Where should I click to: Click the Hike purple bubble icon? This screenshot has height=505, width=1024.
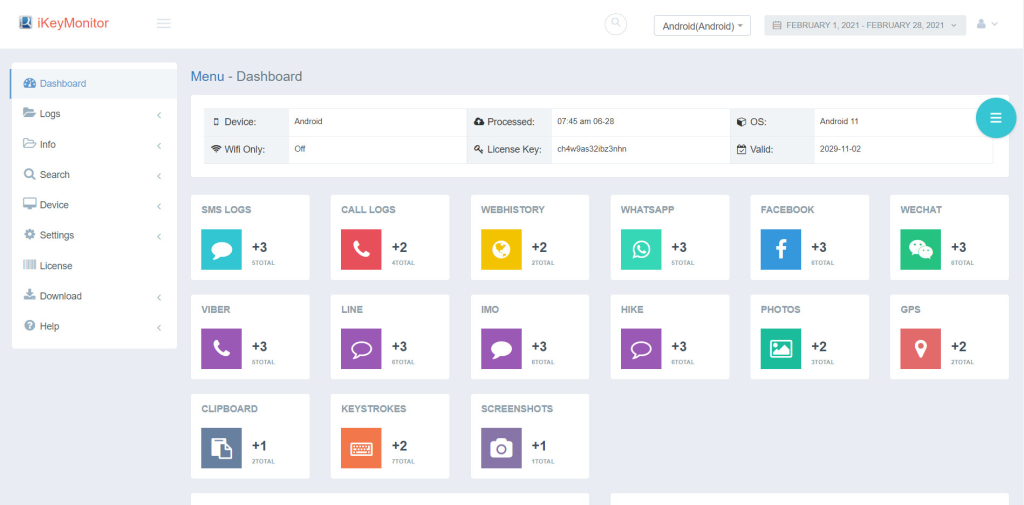(x=641, y=349)
